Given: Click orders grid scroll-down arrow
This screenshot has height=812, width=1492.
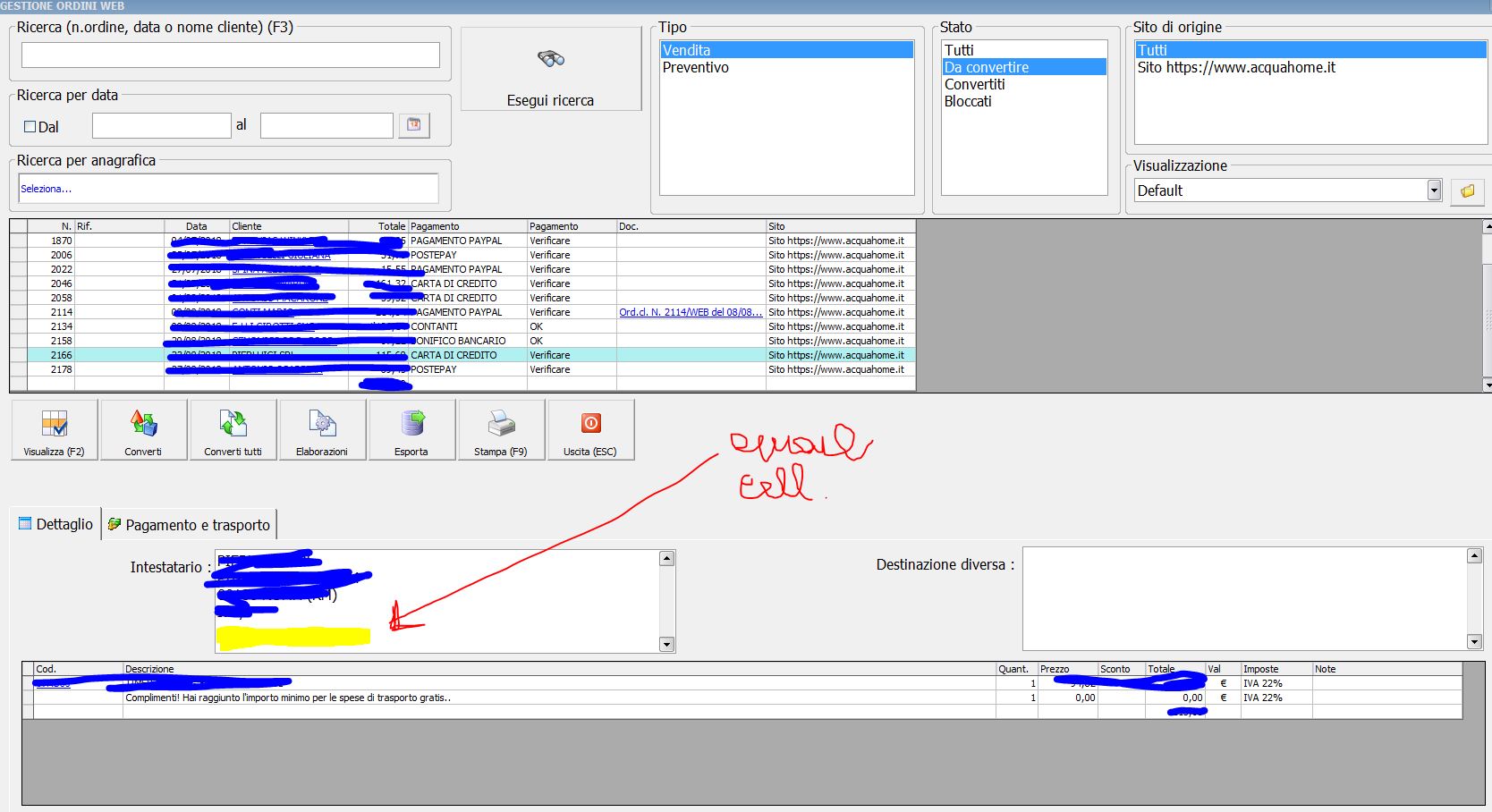Looking at the screenshot, I should [1487, 385].
